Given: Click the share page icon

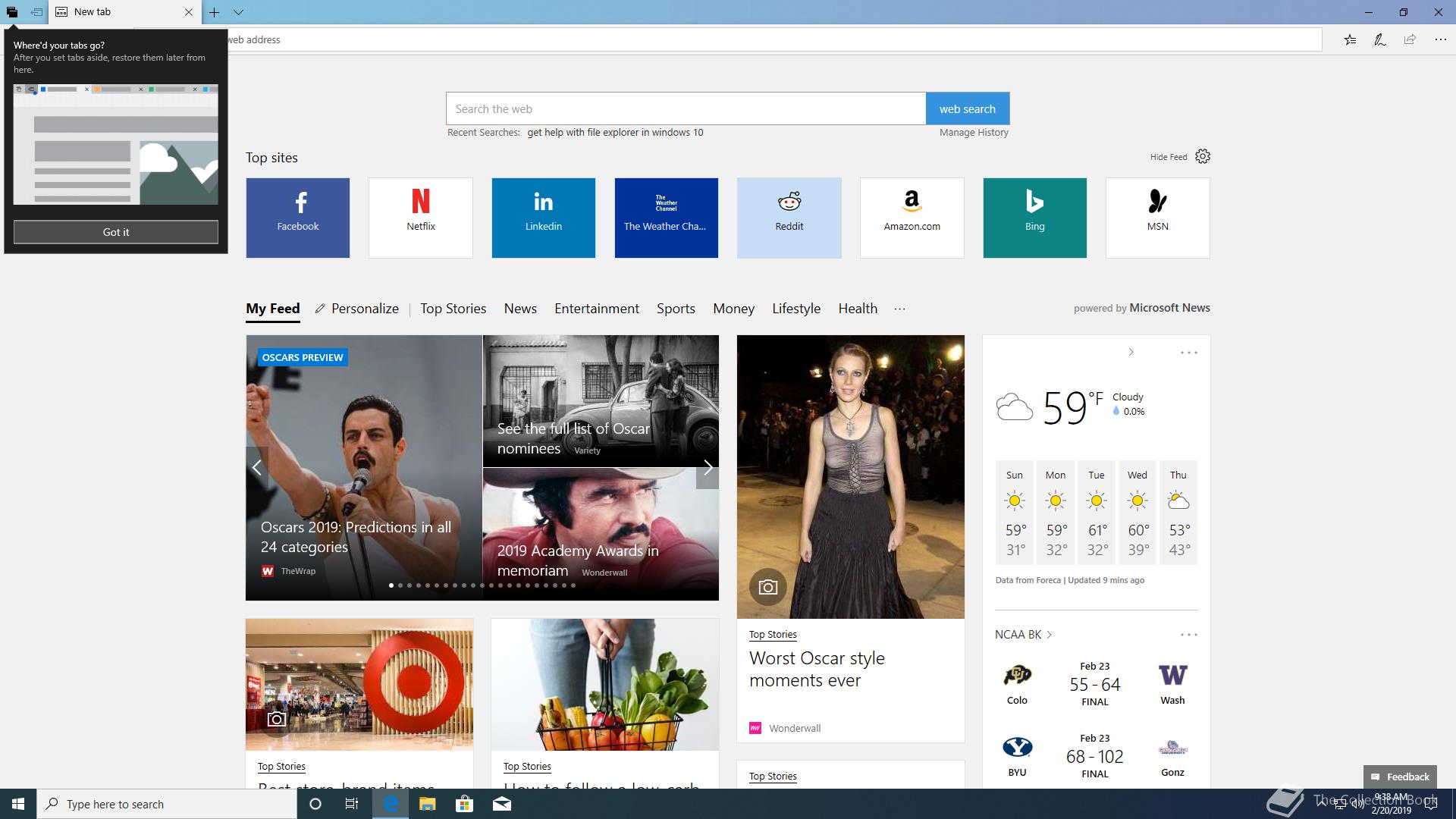Looking at the screenshot, I should point(1410,39).
